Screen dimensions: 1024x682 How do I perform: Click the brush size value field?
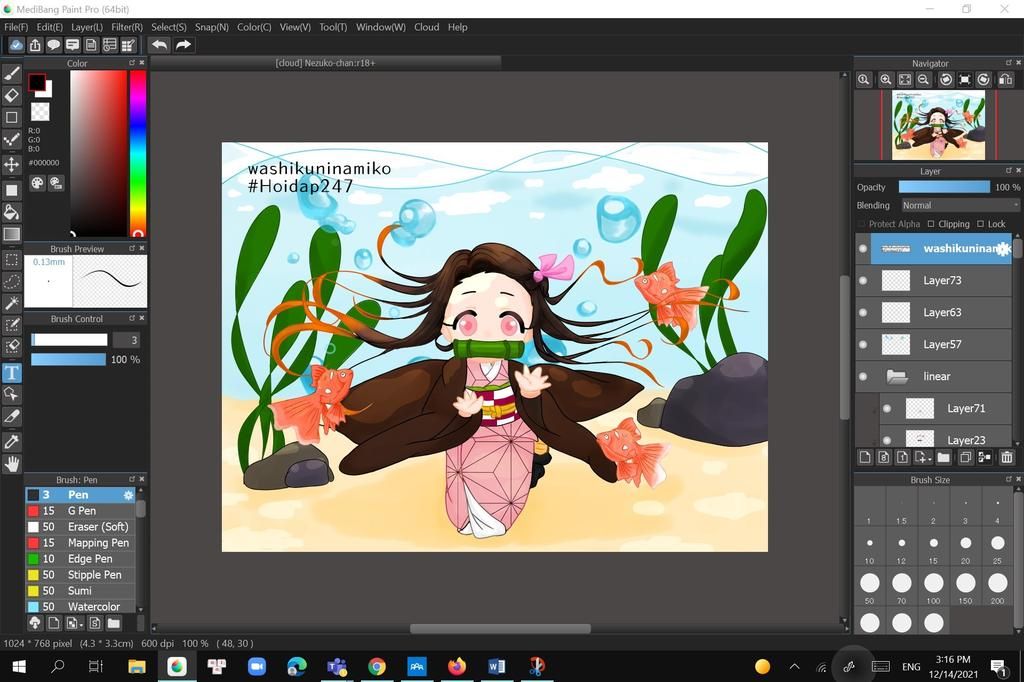[x=126, y=340]
